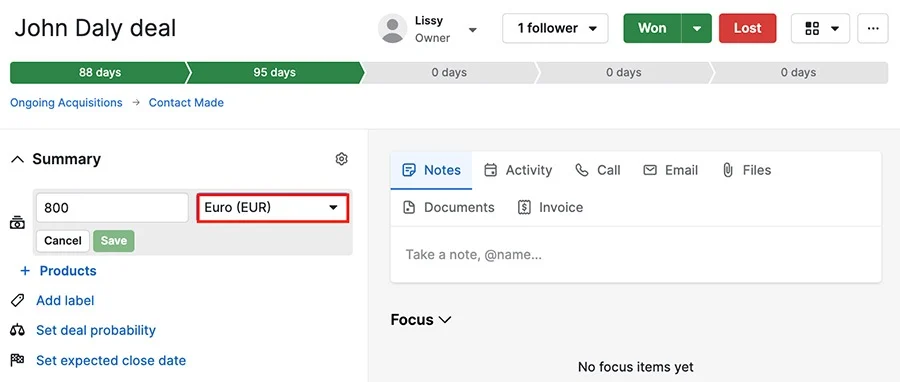The width and height of the screenshot is (900, 382).
Task: Open the arrow dropdown next to Won
Action: tap(697, 29)
